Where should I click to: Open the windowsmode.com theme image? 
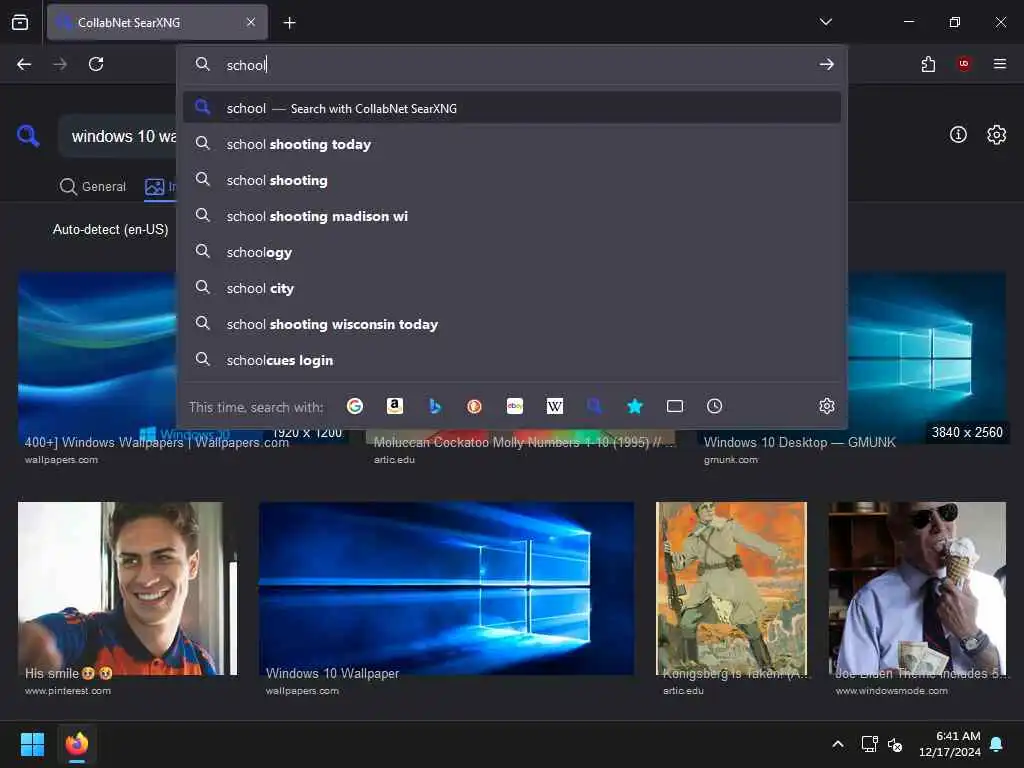click(x=917, y=588)
